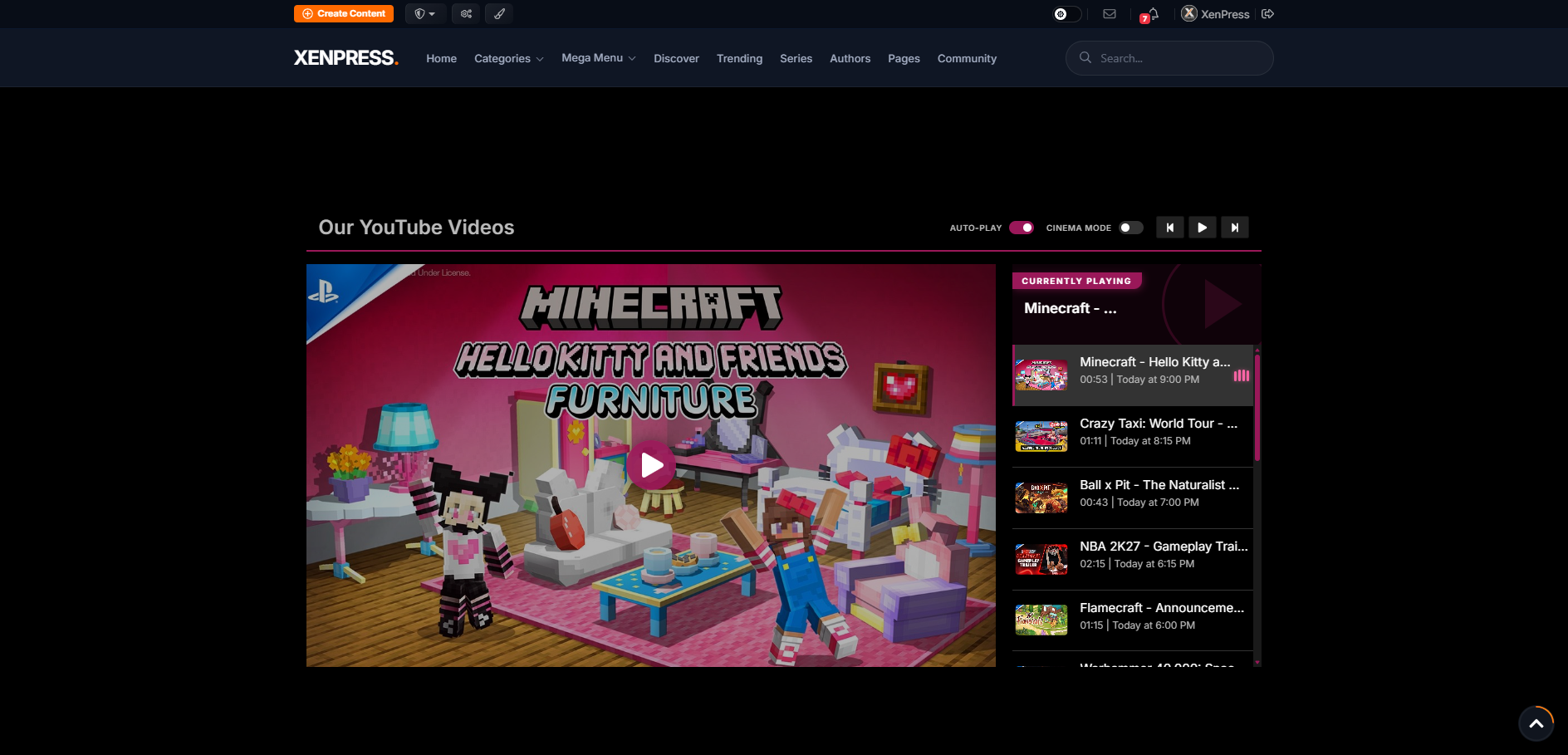The width and height of the screenshot is (1568, 755).
Task: Click the playlist scrollbar
Action: coord(1257,408)
